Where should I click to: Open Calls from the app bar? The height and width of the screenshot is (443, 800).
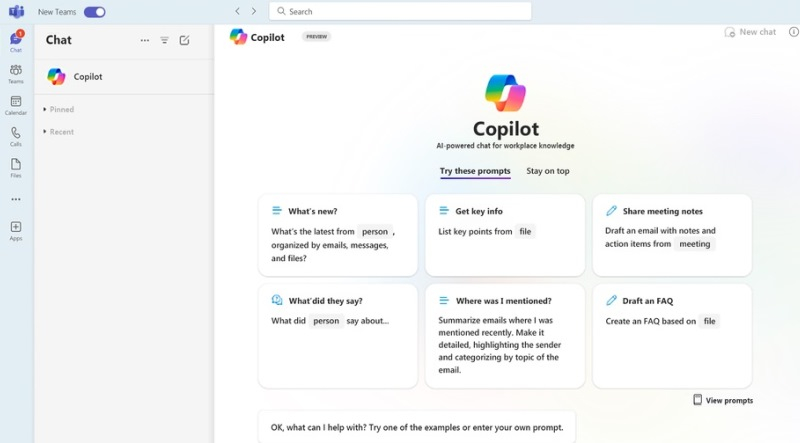(16, 135)
